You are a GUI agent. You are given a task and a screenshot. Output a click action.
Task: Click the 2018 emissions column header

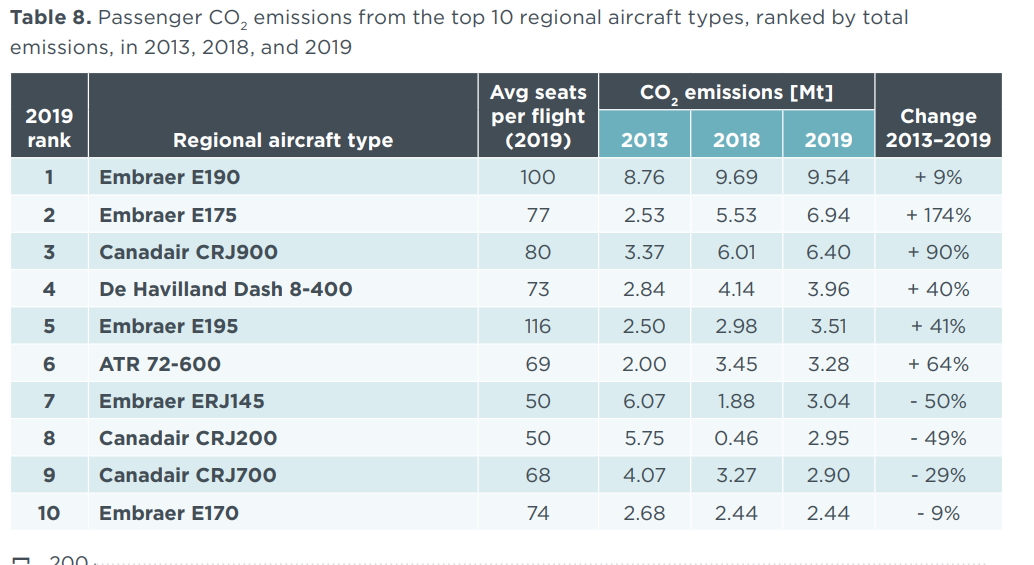736,140
